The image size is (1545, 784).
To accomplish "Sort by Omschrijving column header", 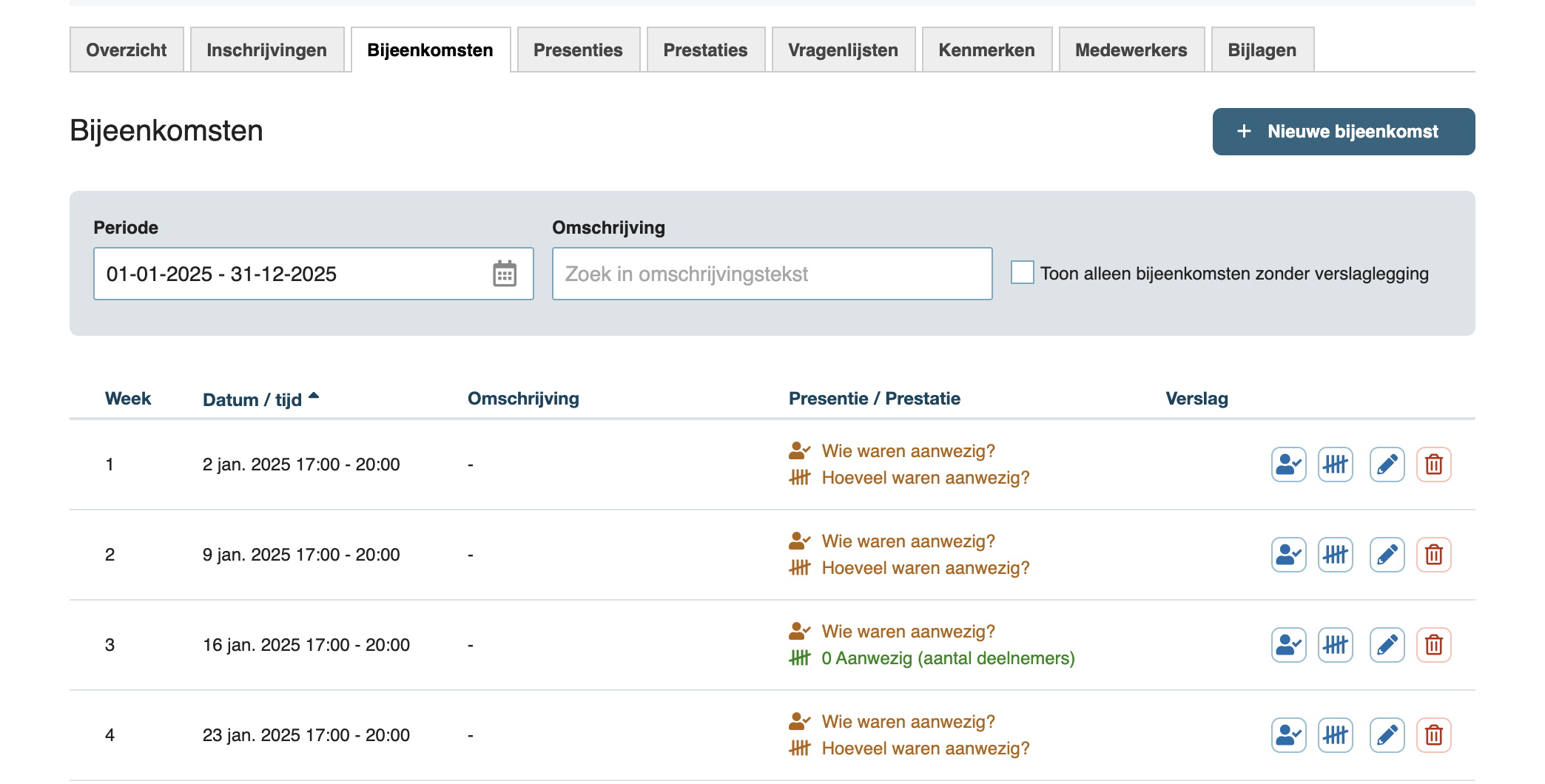I will point(523,399).
